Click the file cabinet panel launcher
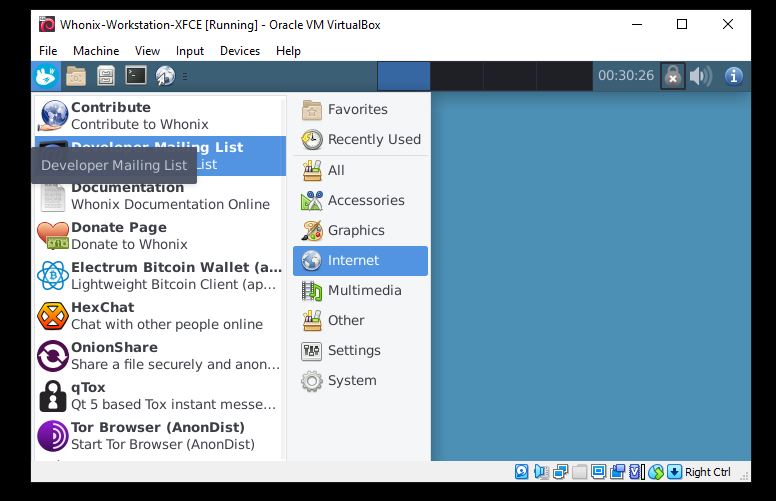Screen dimensions: 776x501 [x=106, y=76]
